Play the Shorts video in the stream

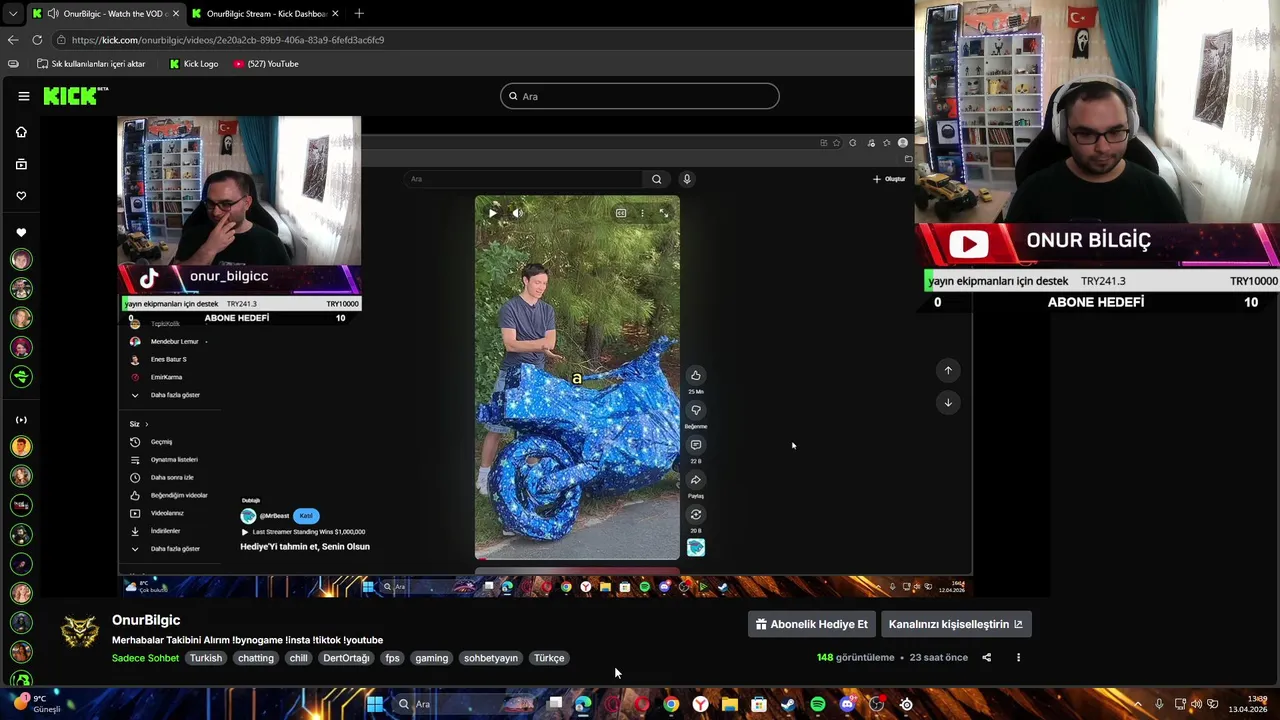[492, 213]
